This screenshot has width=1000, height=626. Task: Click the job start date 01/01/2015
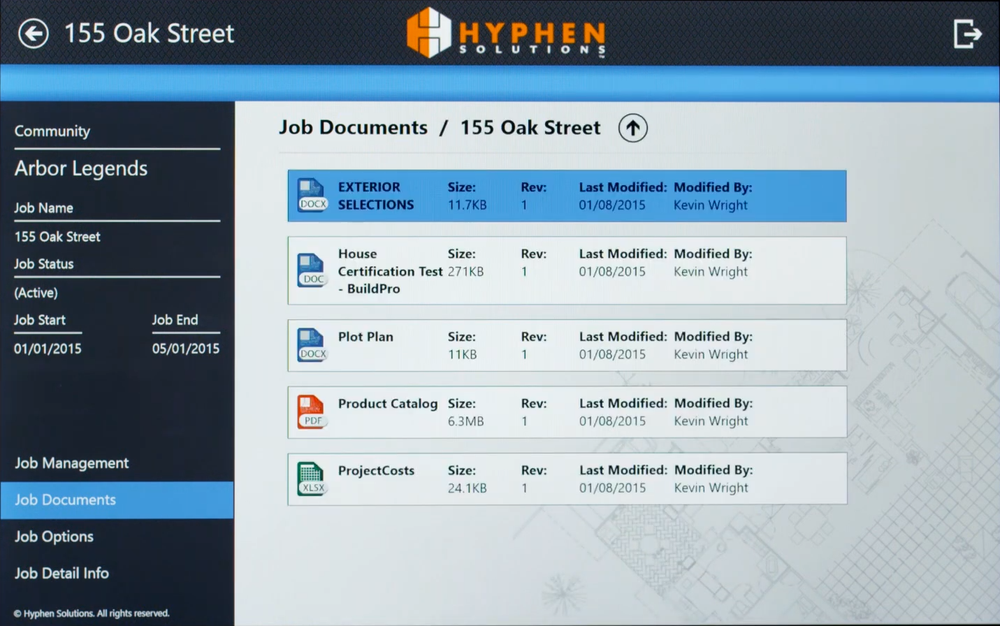point(48,349)
